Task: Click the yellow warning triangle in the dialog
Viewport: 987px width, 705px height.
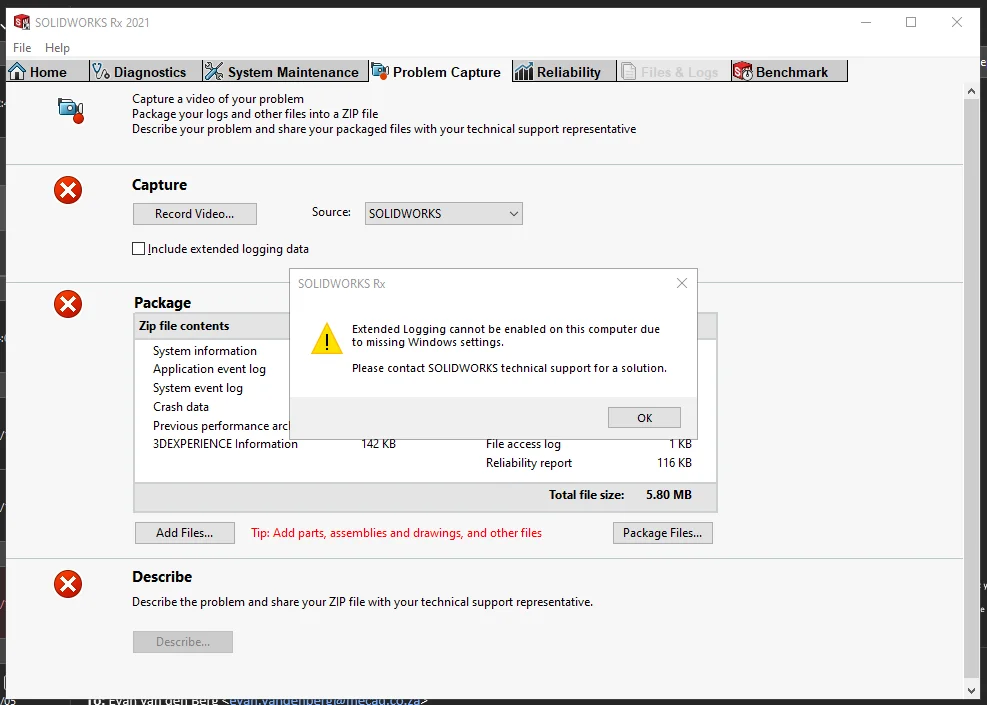Action: pyautogui.click(x=327, y=339)
